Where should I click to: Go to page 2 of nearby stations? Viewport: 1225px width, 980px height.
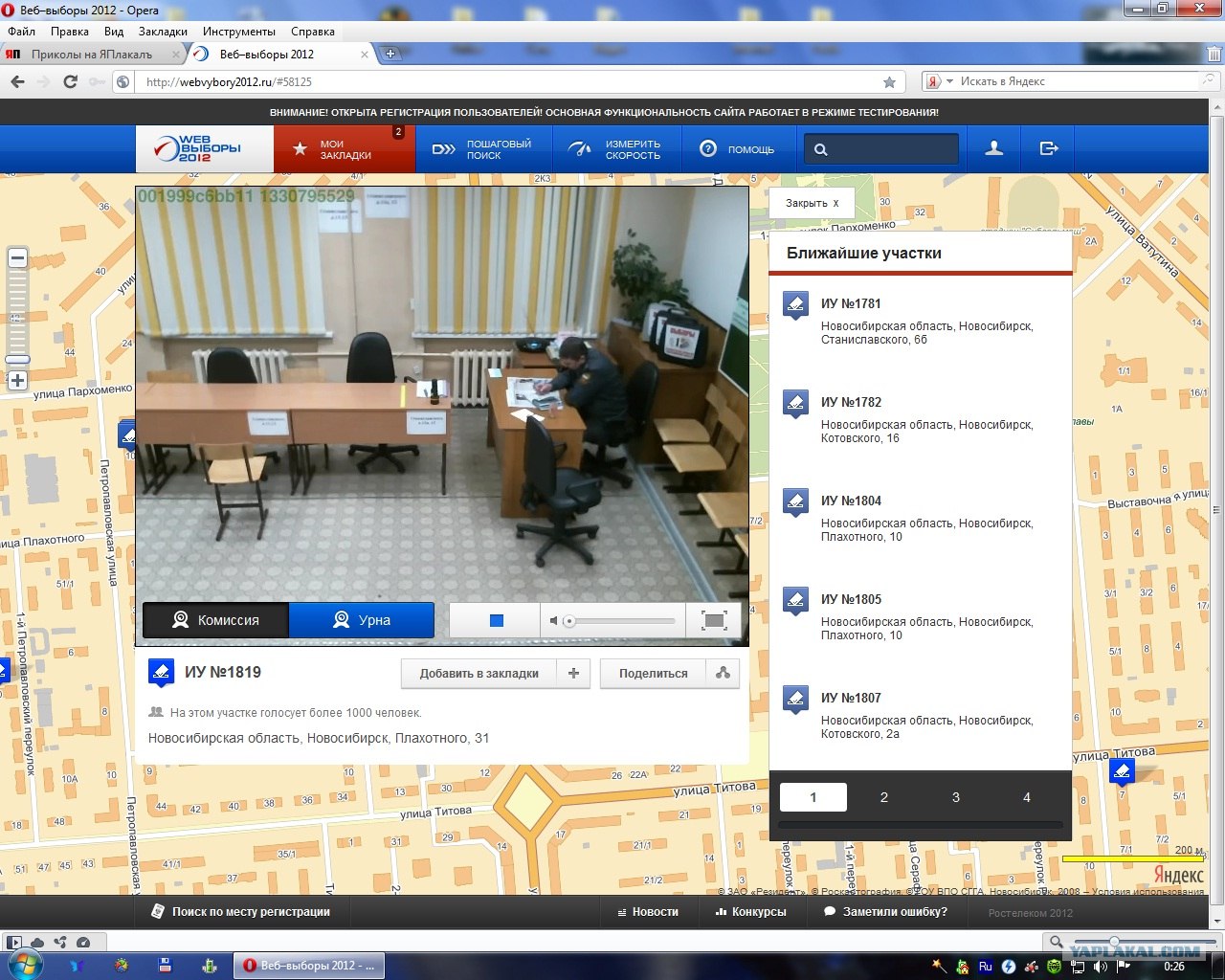pyautogui.click(x=884, y=797)
